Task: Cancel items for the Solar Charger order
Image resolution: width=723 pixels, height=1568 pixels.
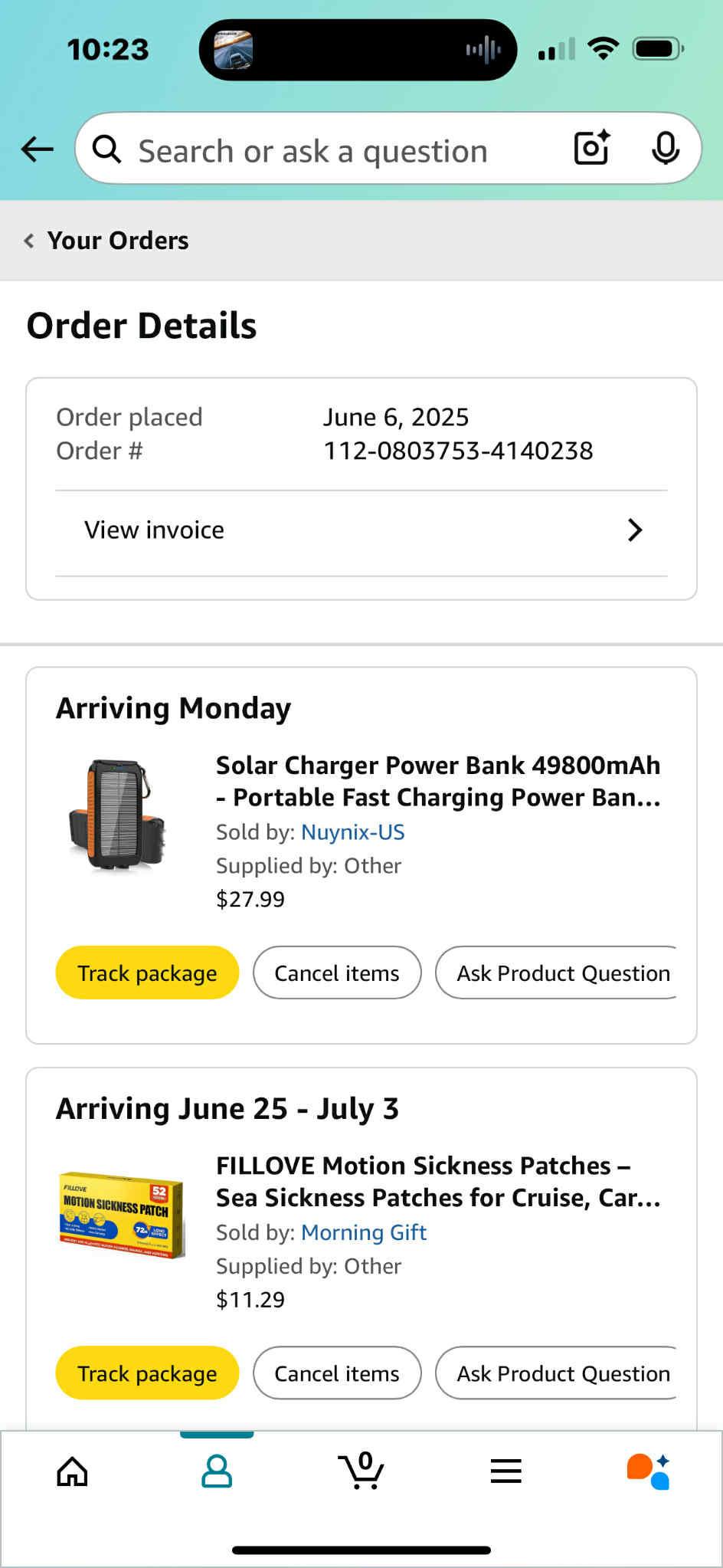Action: click(337, 973)
